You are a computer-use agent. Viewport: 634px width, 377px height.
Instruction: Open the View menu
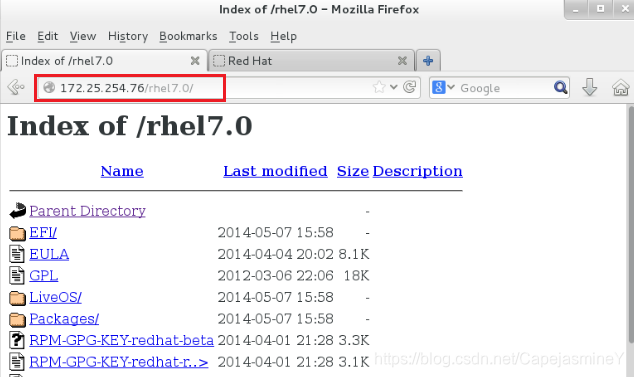click(83, 36)
